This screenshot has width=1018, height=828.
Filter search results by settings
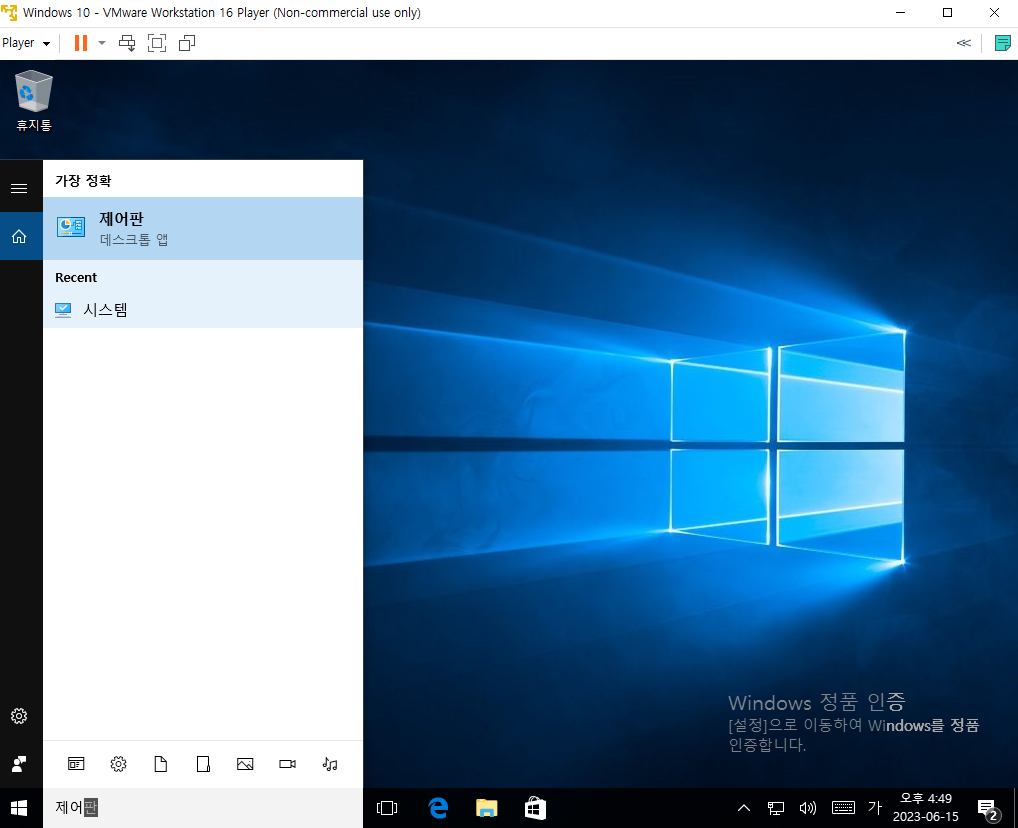(118, 764)
